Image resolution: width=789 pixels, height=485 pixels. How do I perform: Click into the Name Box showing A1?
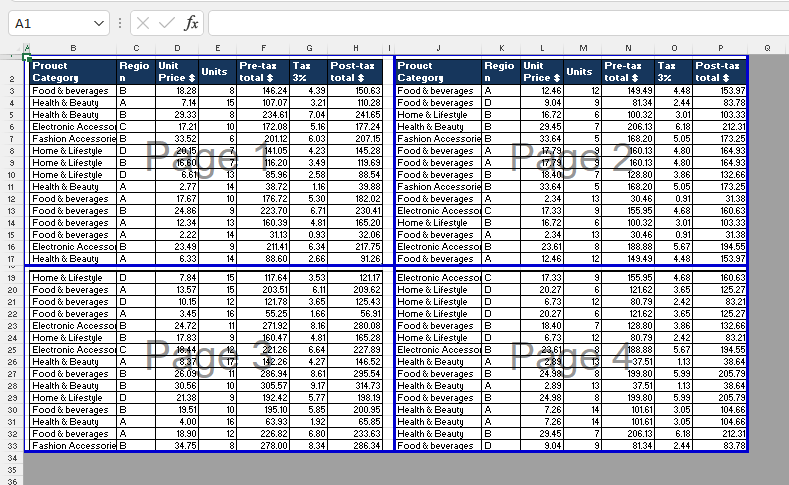[50, 23]
